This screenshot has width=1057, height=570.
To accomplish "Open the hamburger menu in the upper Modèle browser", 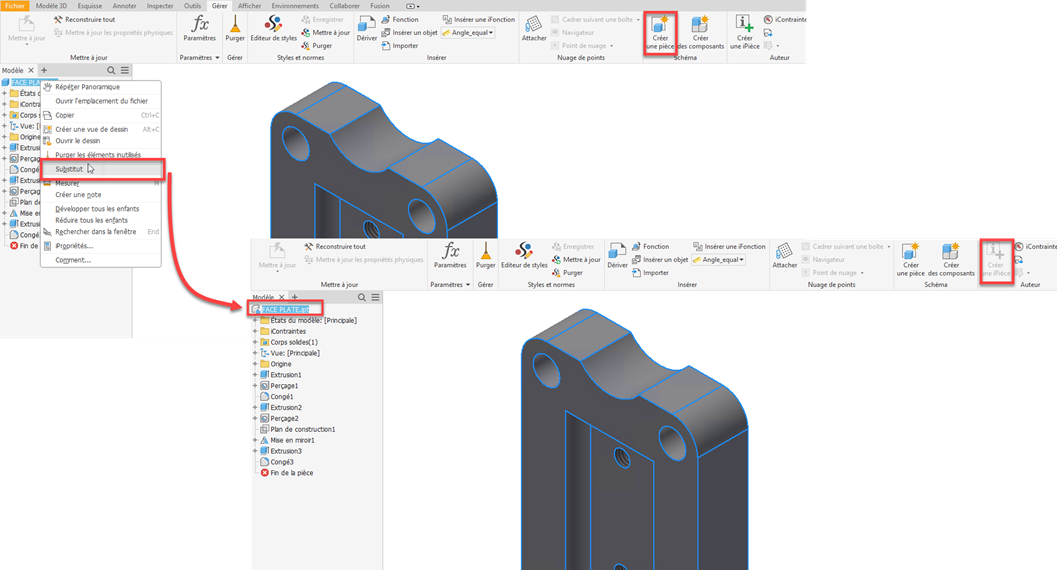I will coord(125,70).
